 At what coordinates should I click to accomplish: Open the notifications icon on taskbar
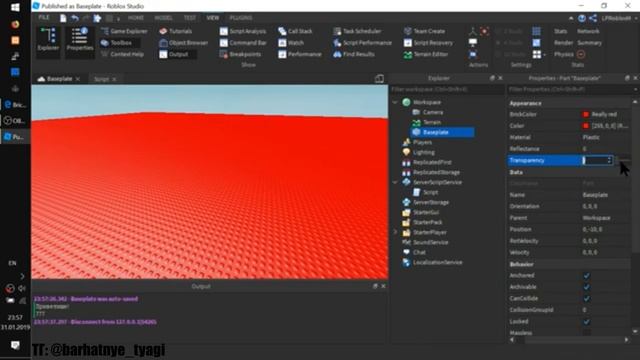(15, 345)
